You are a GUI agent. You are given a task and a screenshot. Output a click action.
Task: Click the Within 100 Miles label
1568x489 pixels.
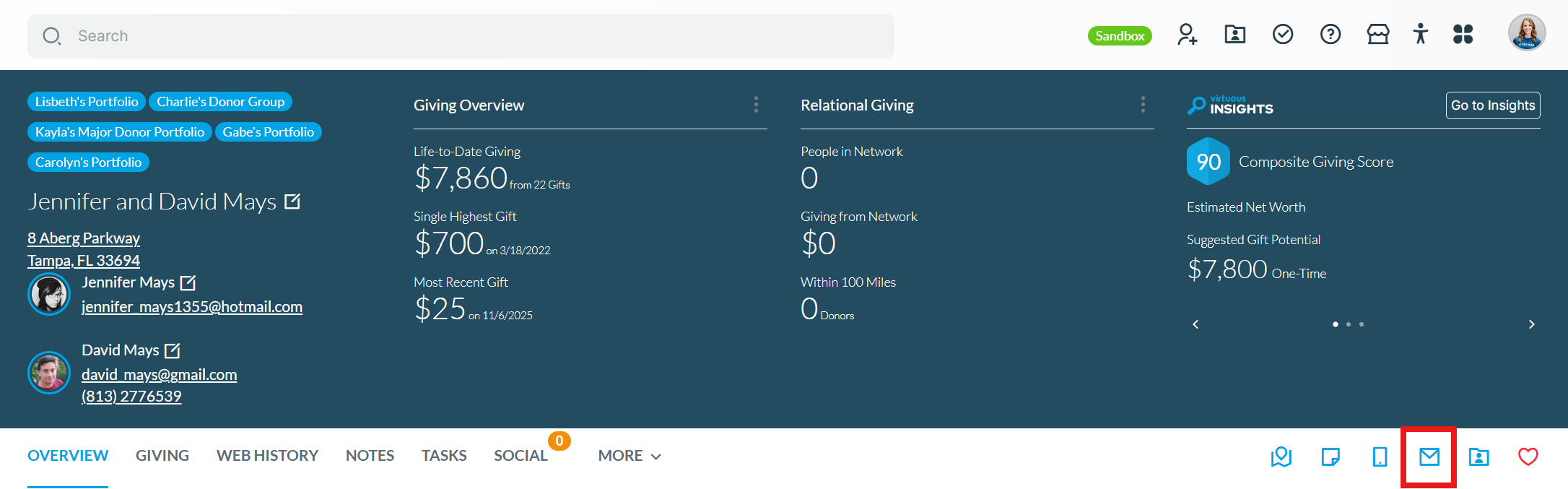[x=848, y=282]
